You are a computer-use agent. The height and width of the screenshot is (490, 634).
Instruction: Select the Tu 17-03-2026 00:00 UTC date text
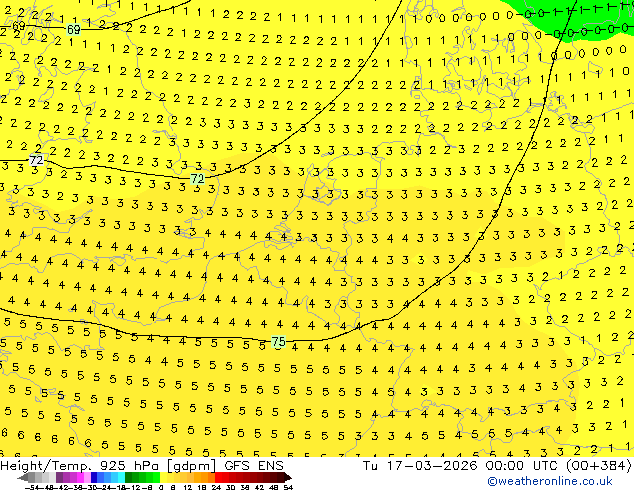click(x=460, y=466)
